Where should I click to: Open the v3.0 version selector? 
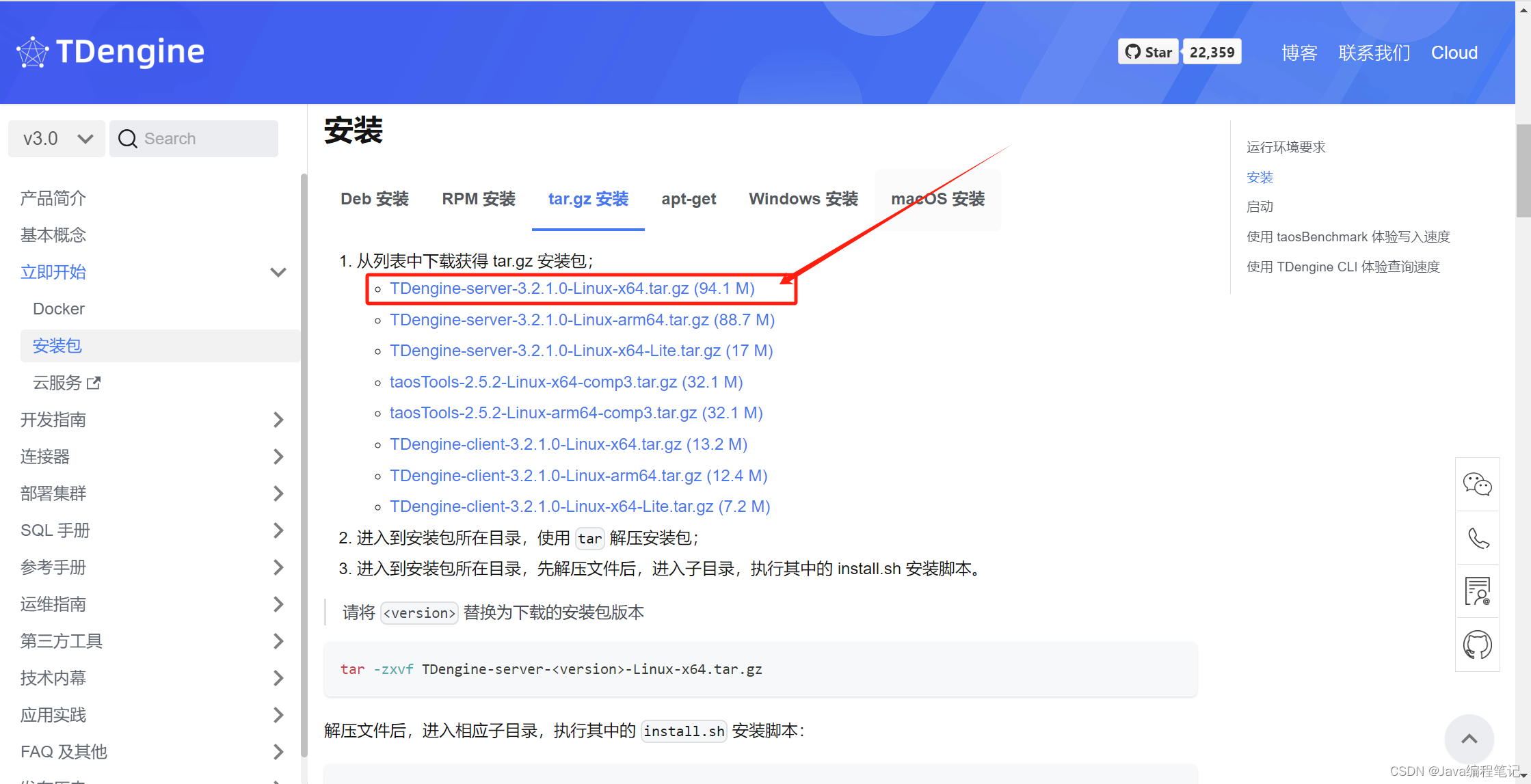point(56,138)
